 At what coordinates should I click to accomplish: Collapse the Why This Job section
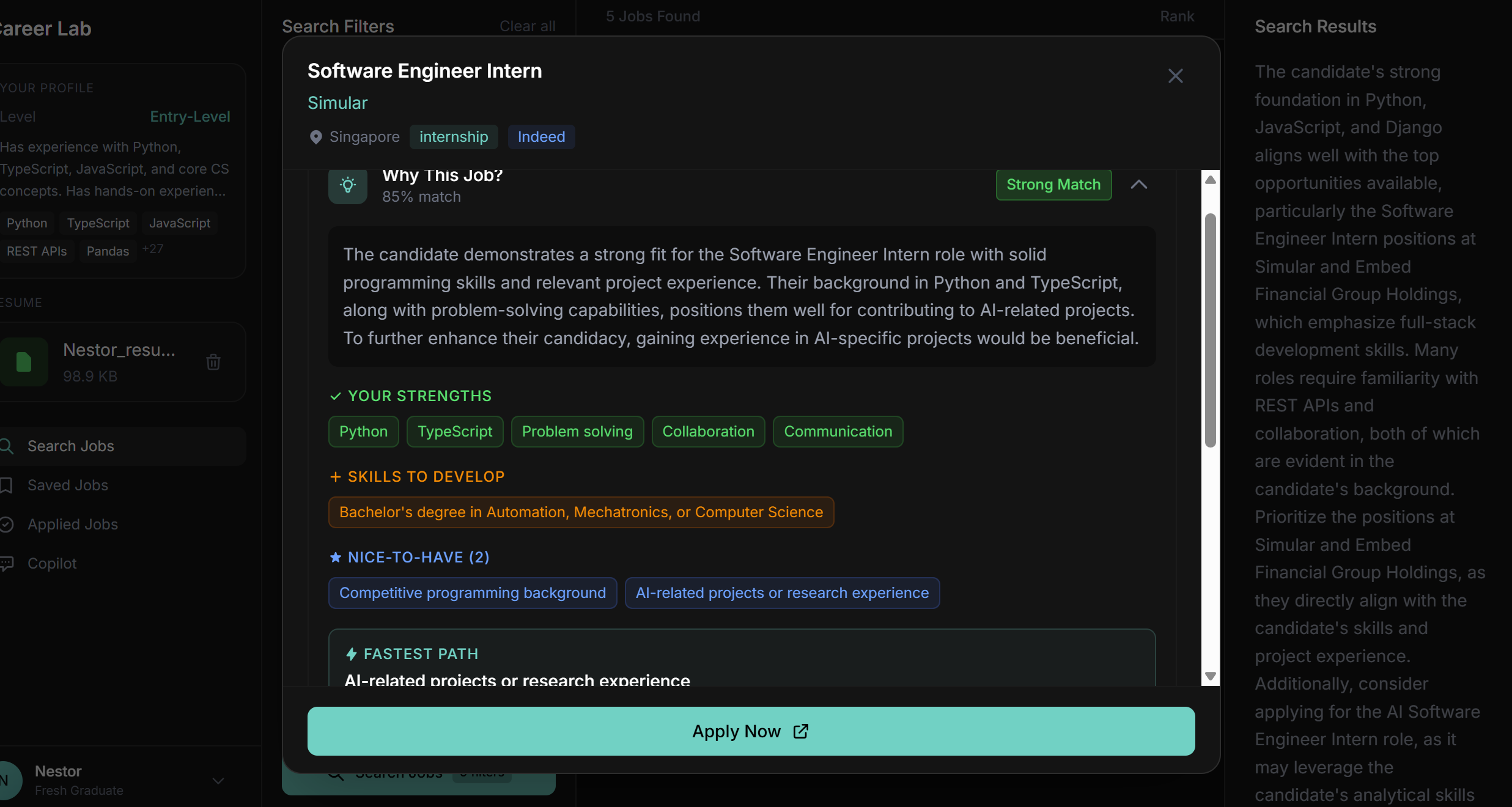[x=1138, y=185]
